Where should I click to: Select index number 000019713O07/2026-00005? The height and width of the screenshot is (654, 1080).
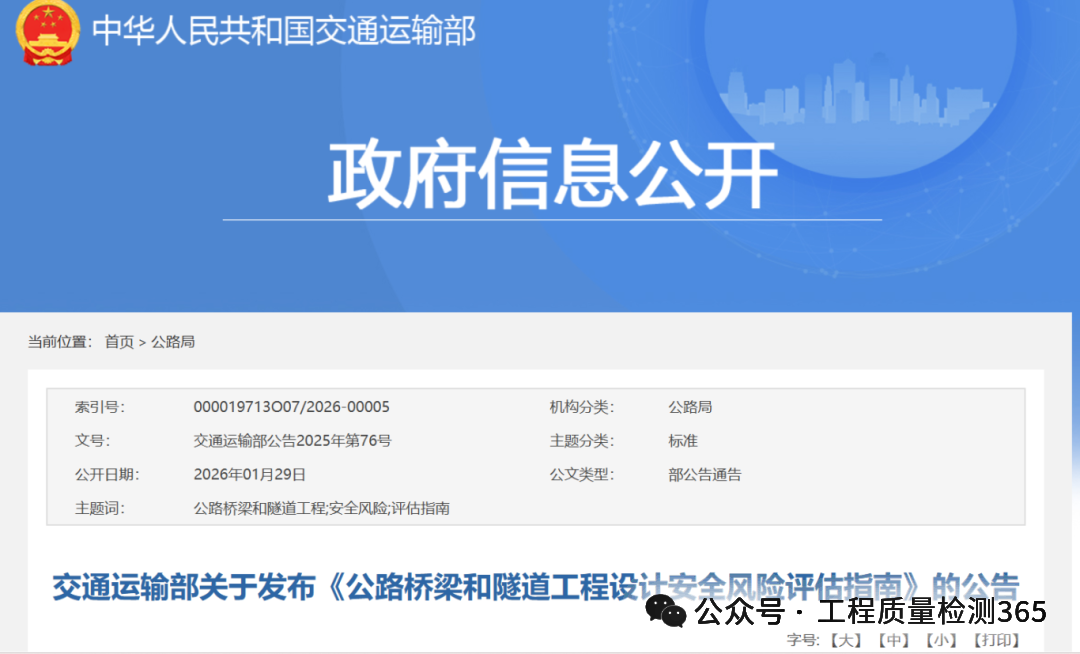[x=291, y=407]
